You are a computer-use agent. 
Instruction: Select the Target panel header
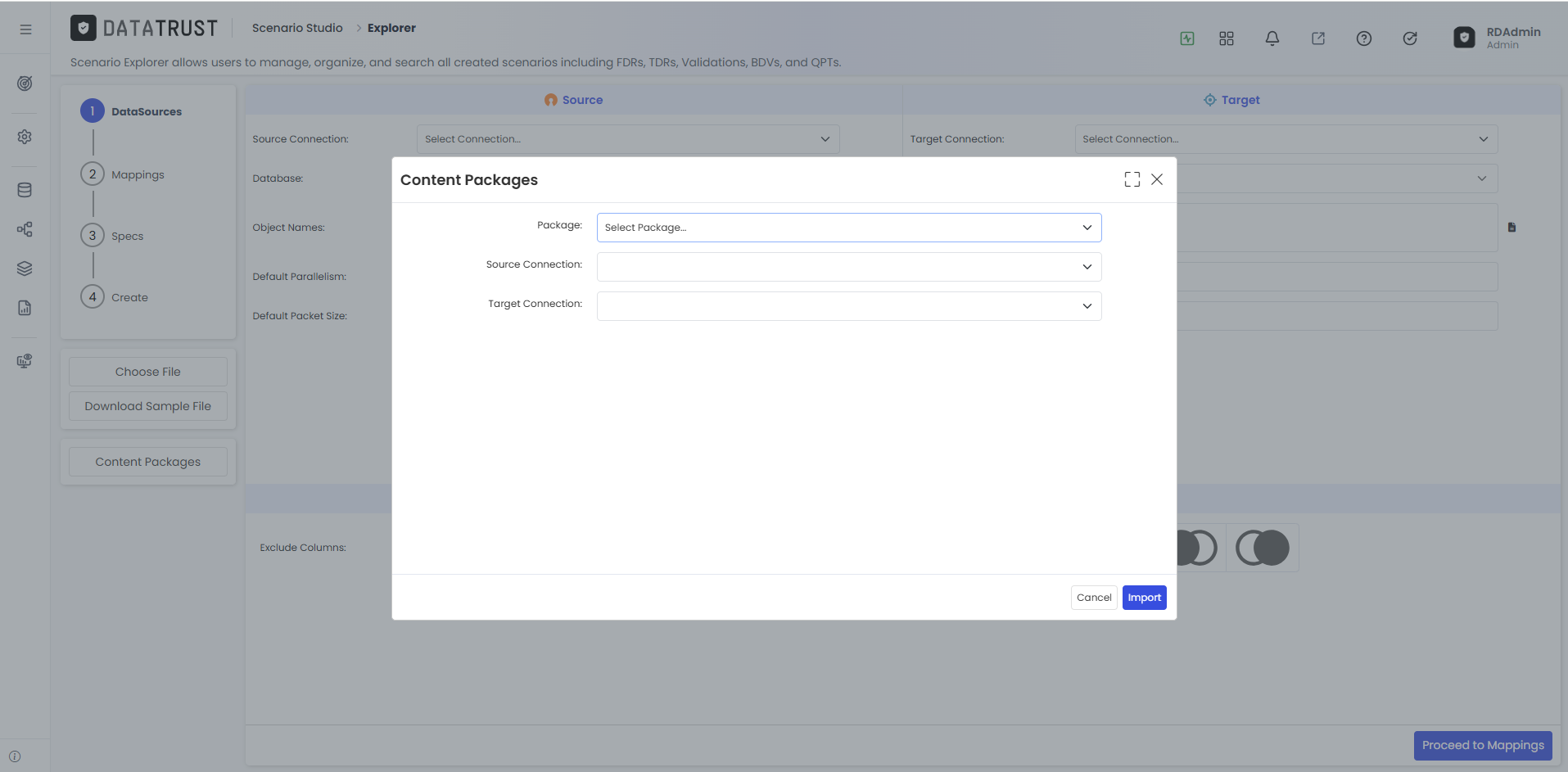(x=1231, y=100)
